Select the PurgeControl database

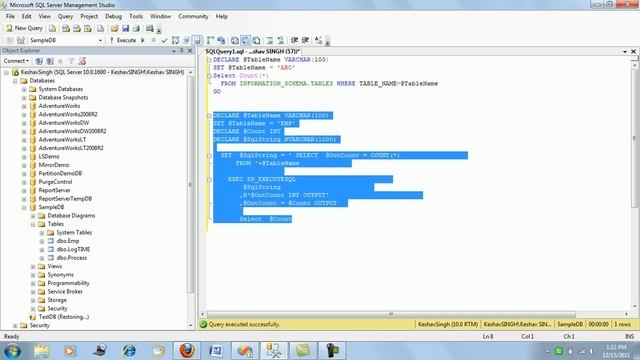coord(55,182)
